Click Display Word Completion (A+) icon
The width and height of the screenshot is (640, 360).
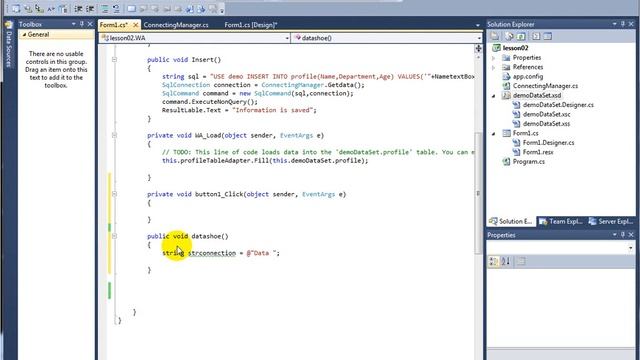pos(51,9)
